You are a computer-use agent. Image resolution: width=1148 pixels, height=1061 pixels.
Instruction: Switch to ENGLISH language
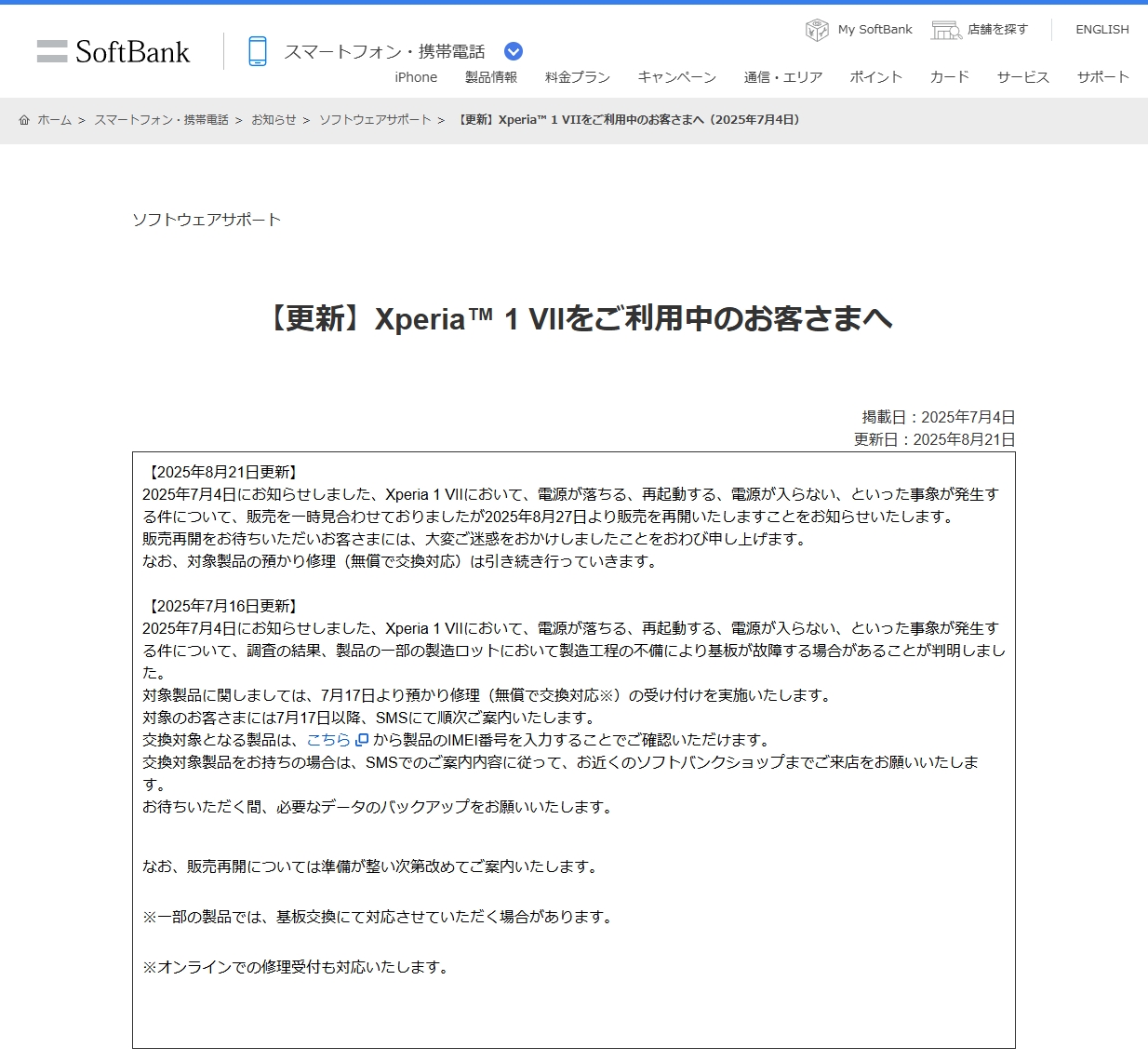[x=1102, y=30]
